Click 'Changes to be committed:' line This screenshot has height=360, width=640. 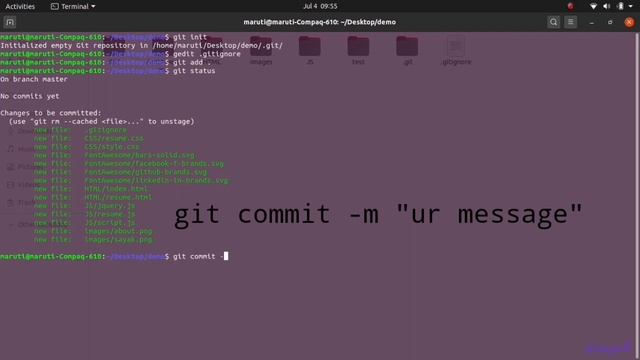(51, 113)
